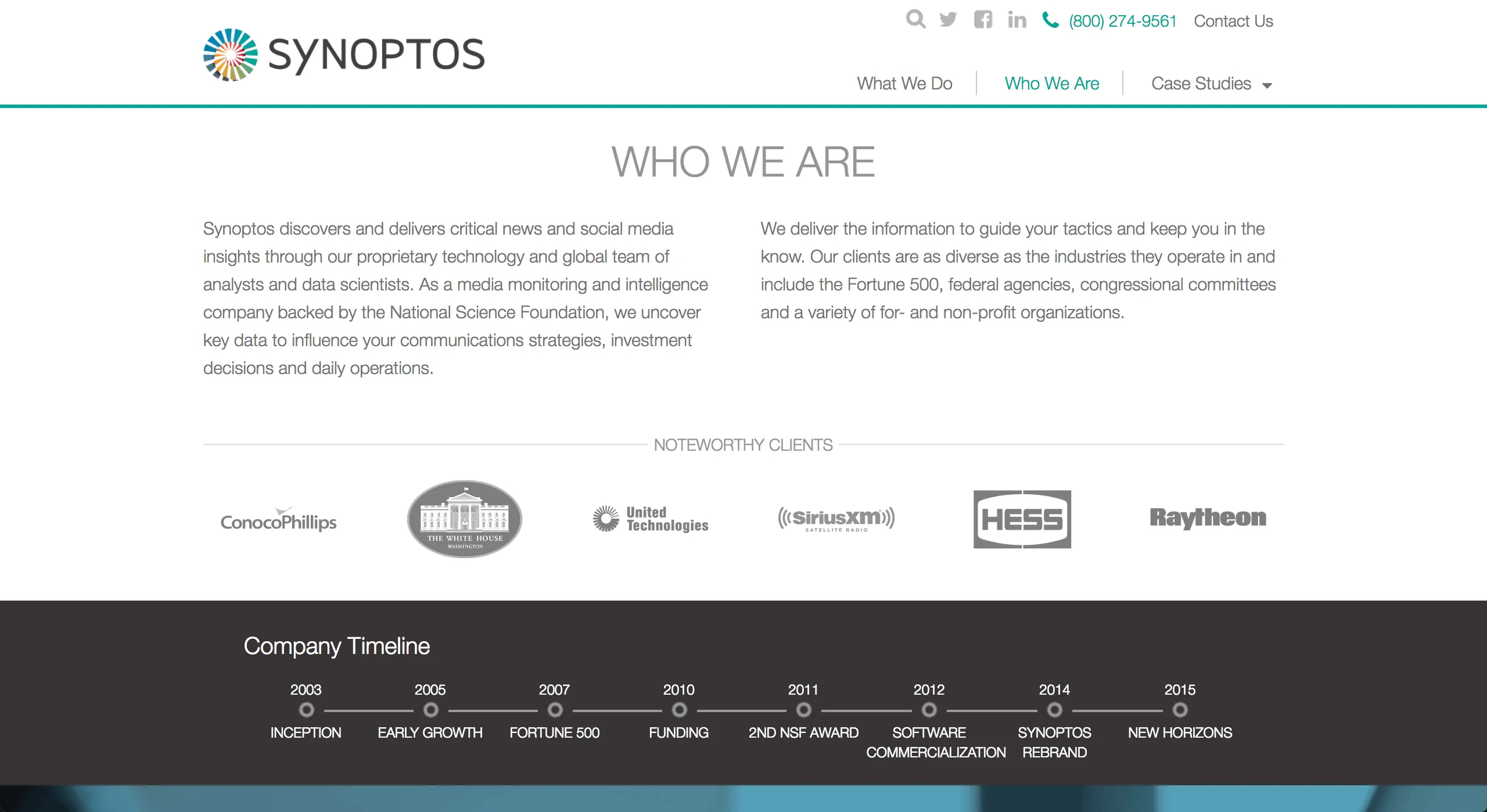Select the 2011 timeline marker dot
The image size is (1487, 812).
803,710
